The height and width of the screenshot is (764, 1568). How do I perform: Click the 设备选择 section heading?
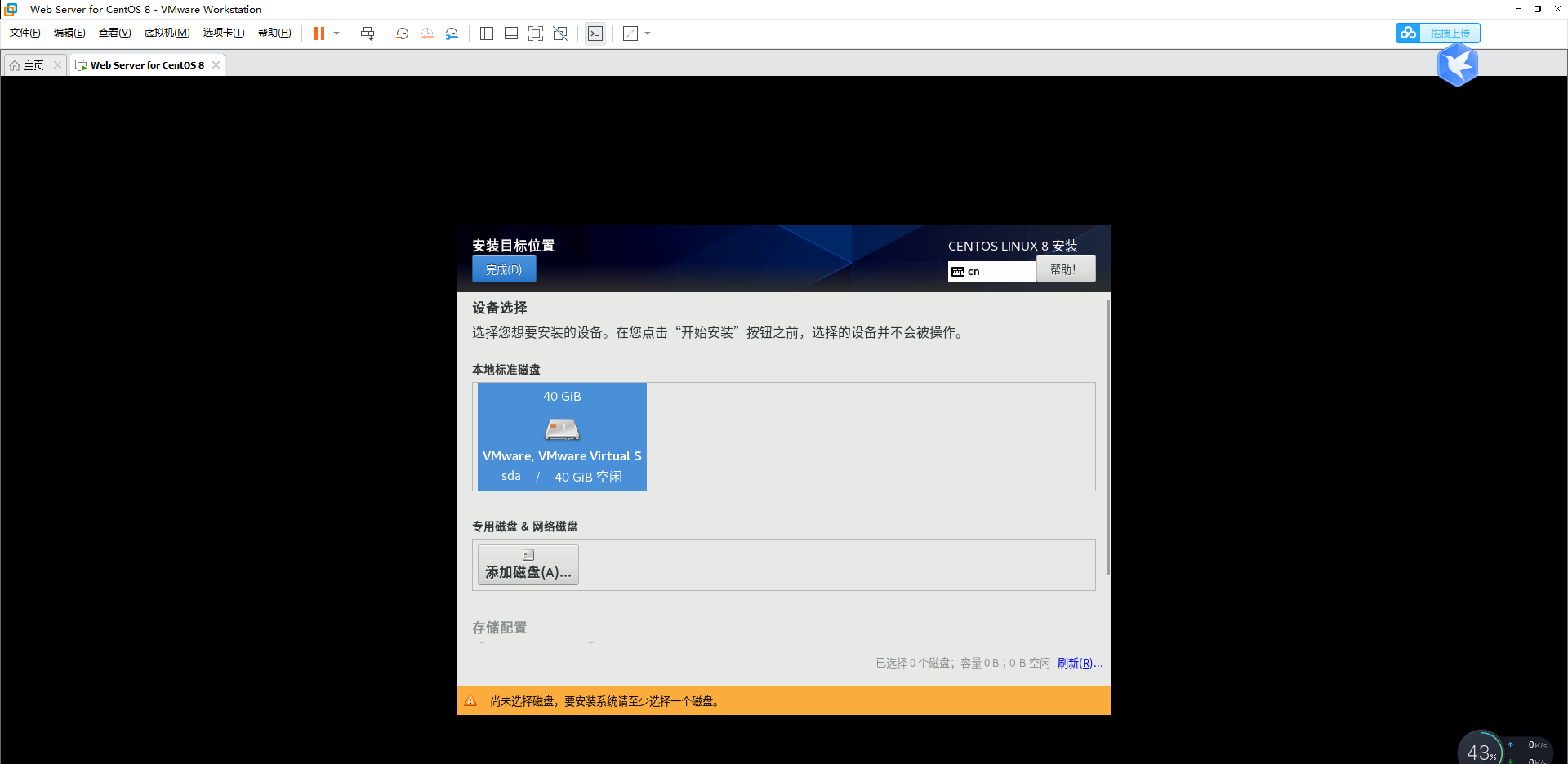(x=500, y=308)
